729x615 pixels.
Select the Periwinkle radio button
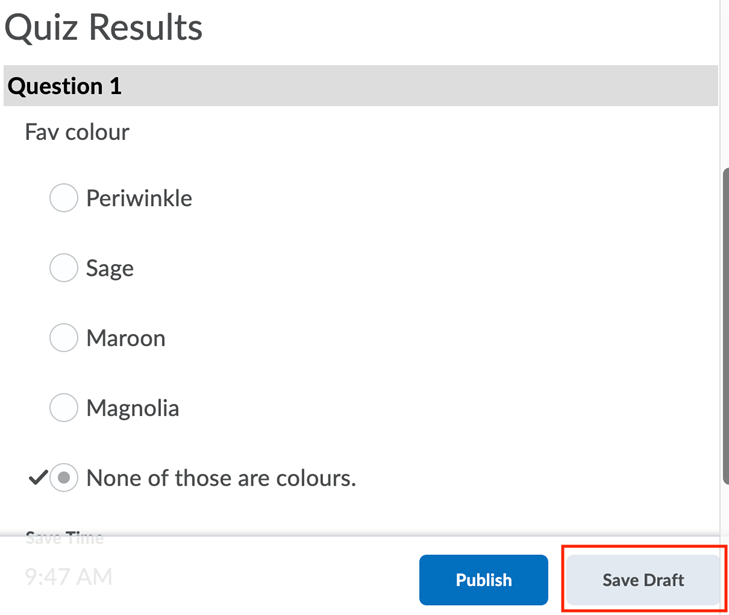coord(64,198)
